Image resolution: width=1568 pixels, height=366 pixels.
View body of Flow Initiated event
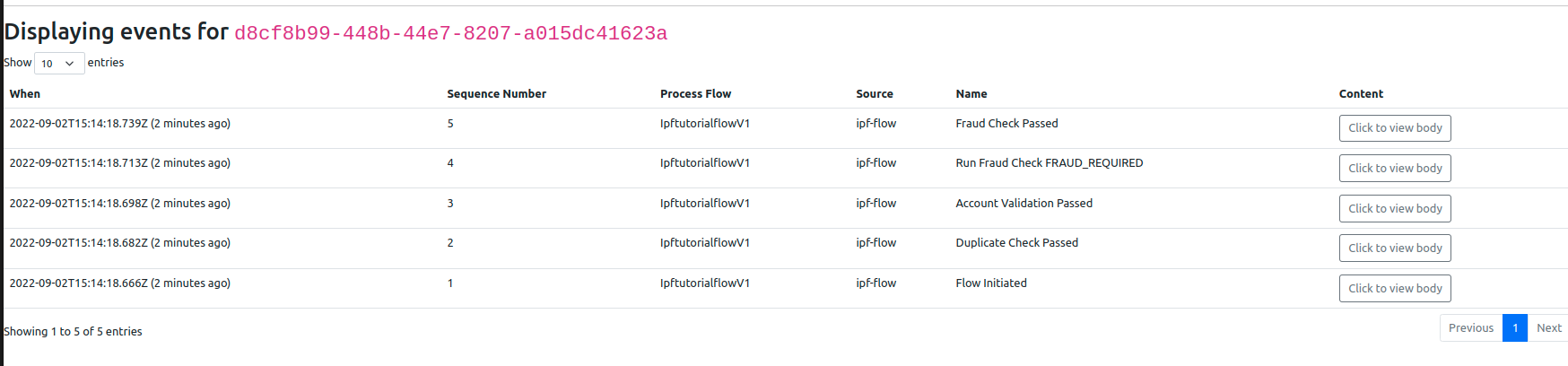1394,288
